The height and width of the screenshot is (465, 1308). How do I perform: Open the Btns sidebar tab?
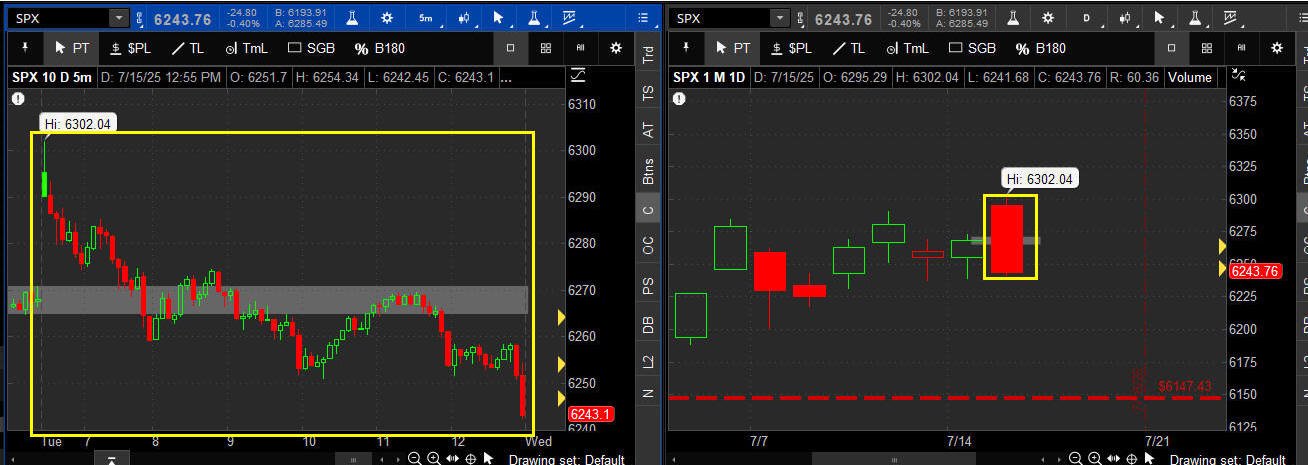pyautogui.click(x=648, y=171)
